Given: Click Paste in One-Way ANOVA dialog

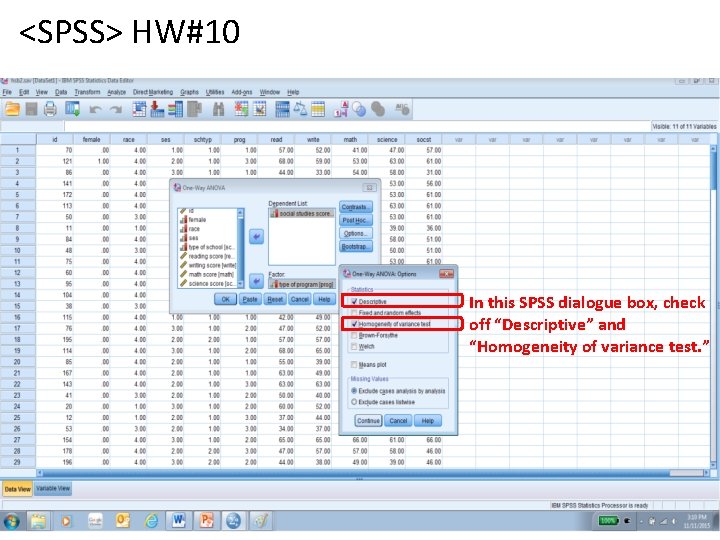Looking at the screenshot, I should [x=250, y=299].
